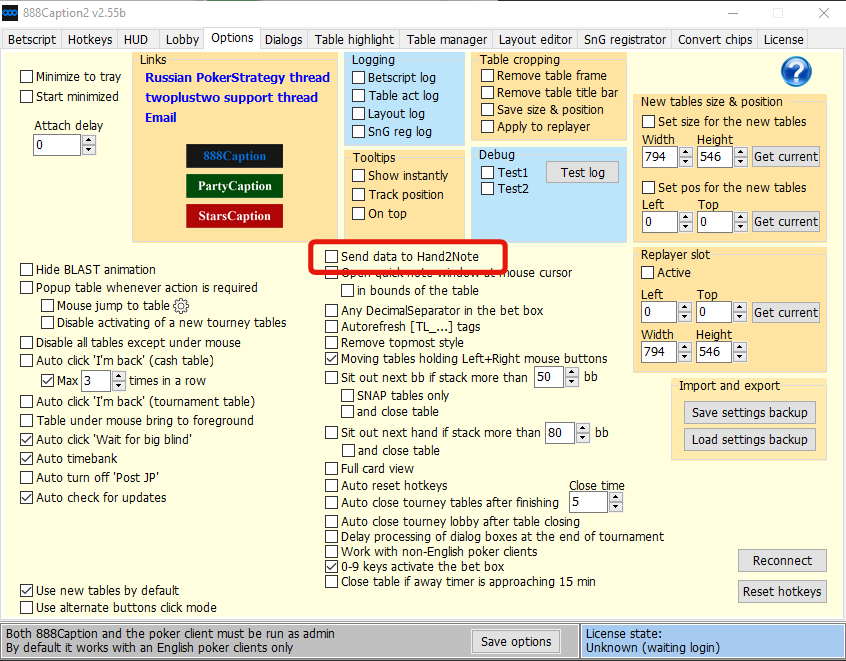The width and height of the screenshot is (846, 661).
Task: Click the Close time input field
Action: pyautogui.click(x=588, y=502)
